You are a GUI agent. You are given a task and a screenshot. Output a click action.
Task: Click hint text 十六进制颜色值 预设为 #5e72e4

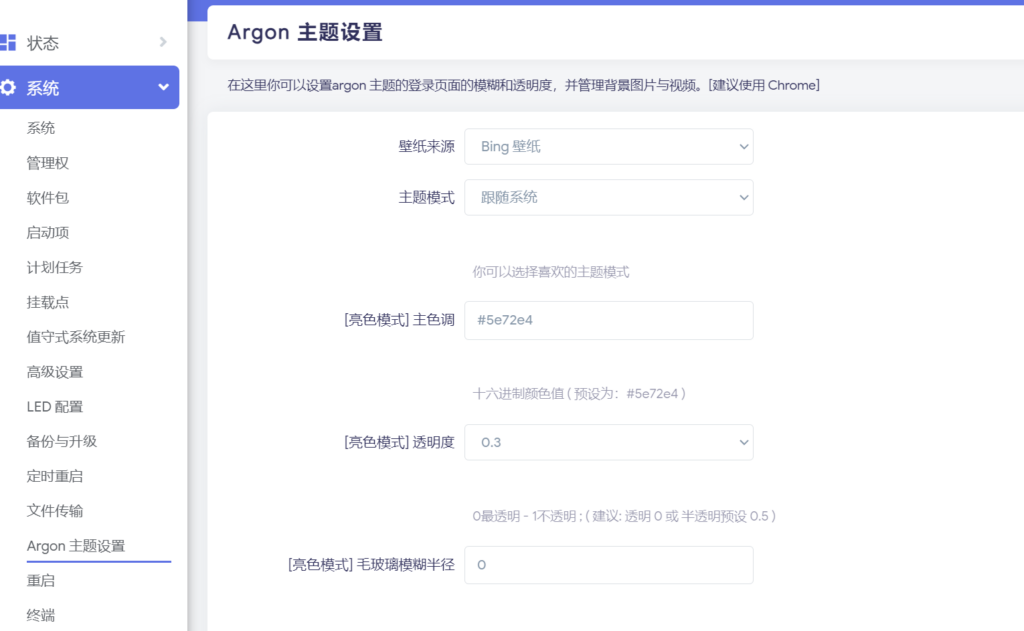(x=579, y=394)
